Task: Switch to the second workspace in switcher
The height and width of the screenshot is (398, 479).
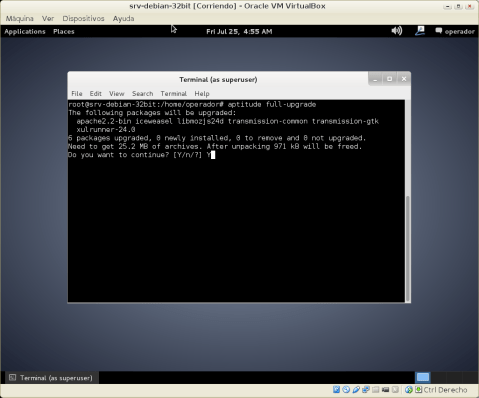Action: [x=438, y=377]
